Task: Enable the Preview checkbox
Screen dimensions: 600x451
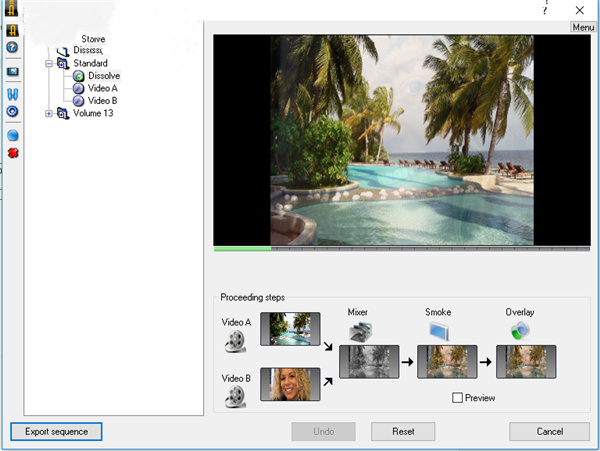Action: [458, 398]
